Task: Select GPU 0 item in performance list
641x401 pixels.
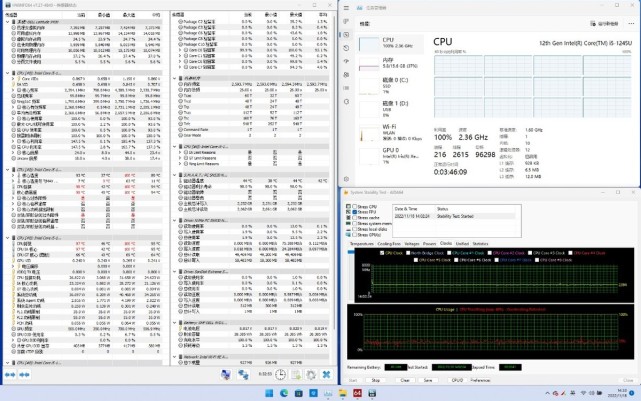Action: pyautogui.click(x=390, y=156)
